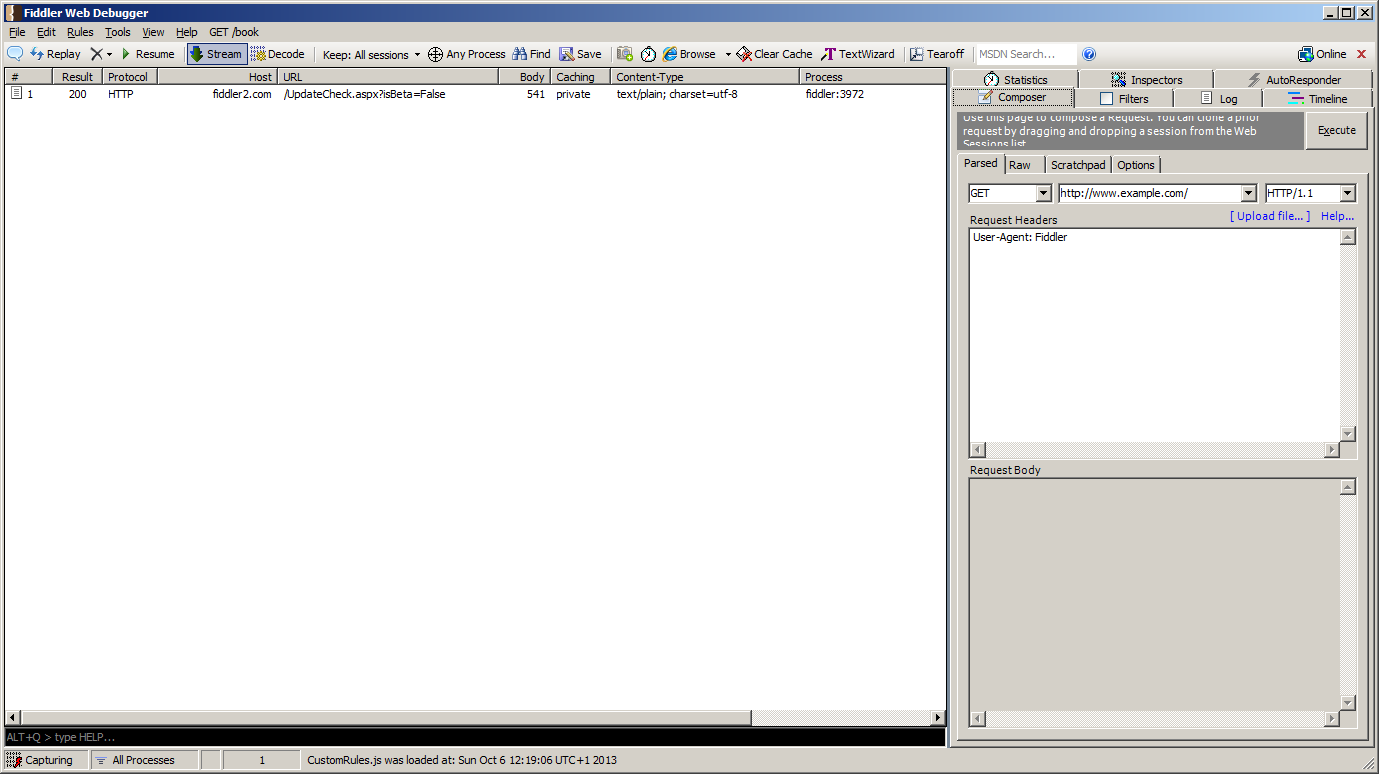Open the Help menu

tap(187, 32)
